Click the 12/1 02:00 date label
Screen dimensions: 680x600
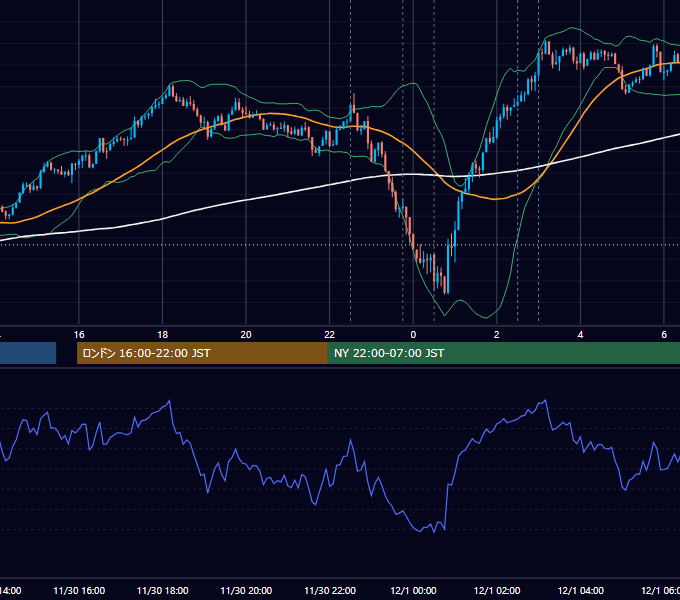[x=497, y=590]
